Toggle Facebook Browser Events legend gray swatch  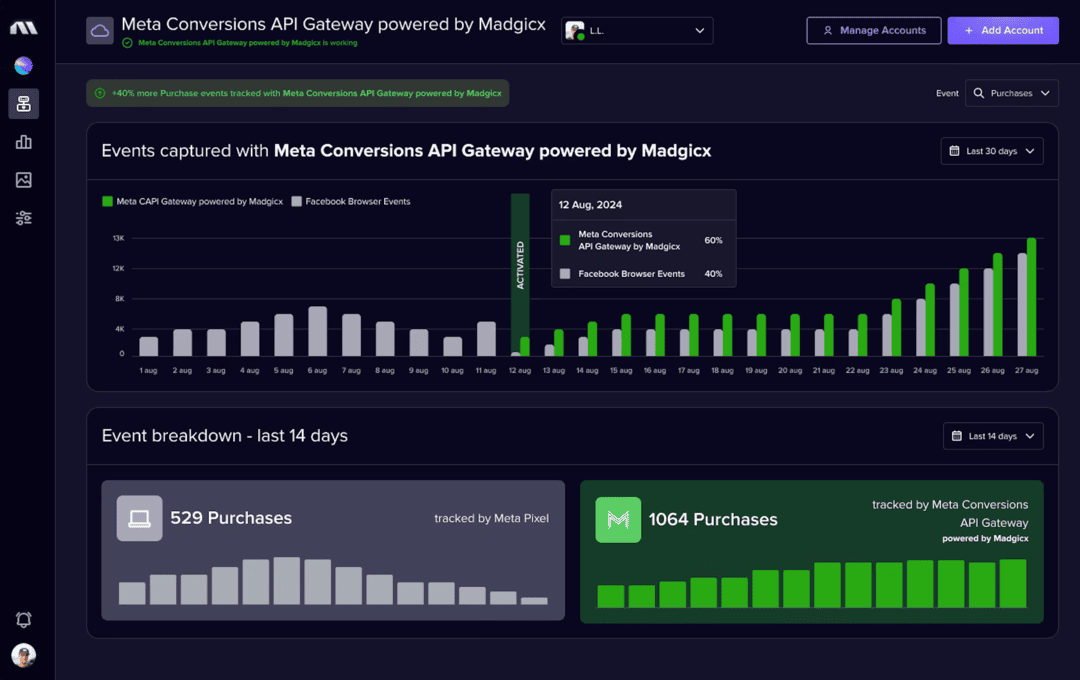click(296, 201)
